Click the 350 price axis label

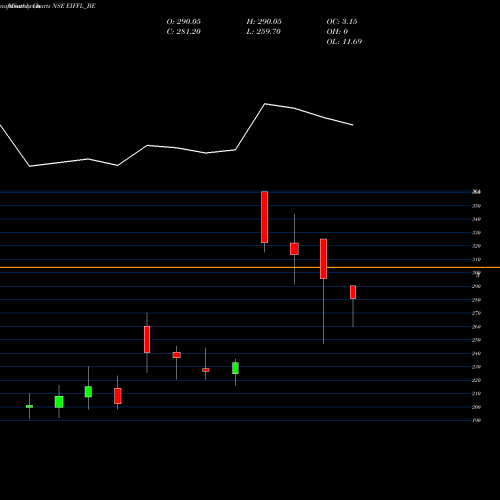click(476, 206)
